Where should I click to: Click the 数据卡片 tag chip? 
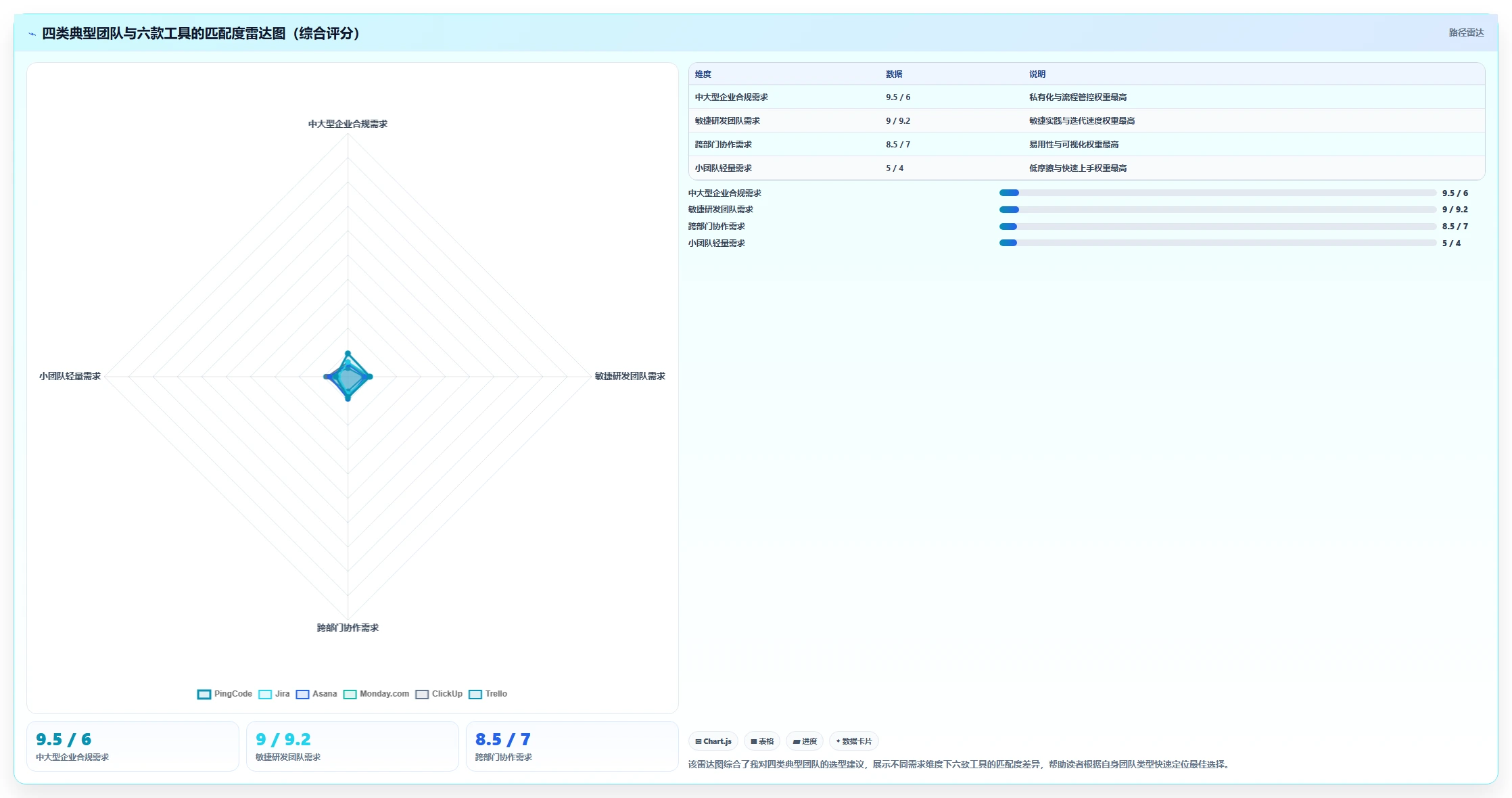click(x=854, y=741)
